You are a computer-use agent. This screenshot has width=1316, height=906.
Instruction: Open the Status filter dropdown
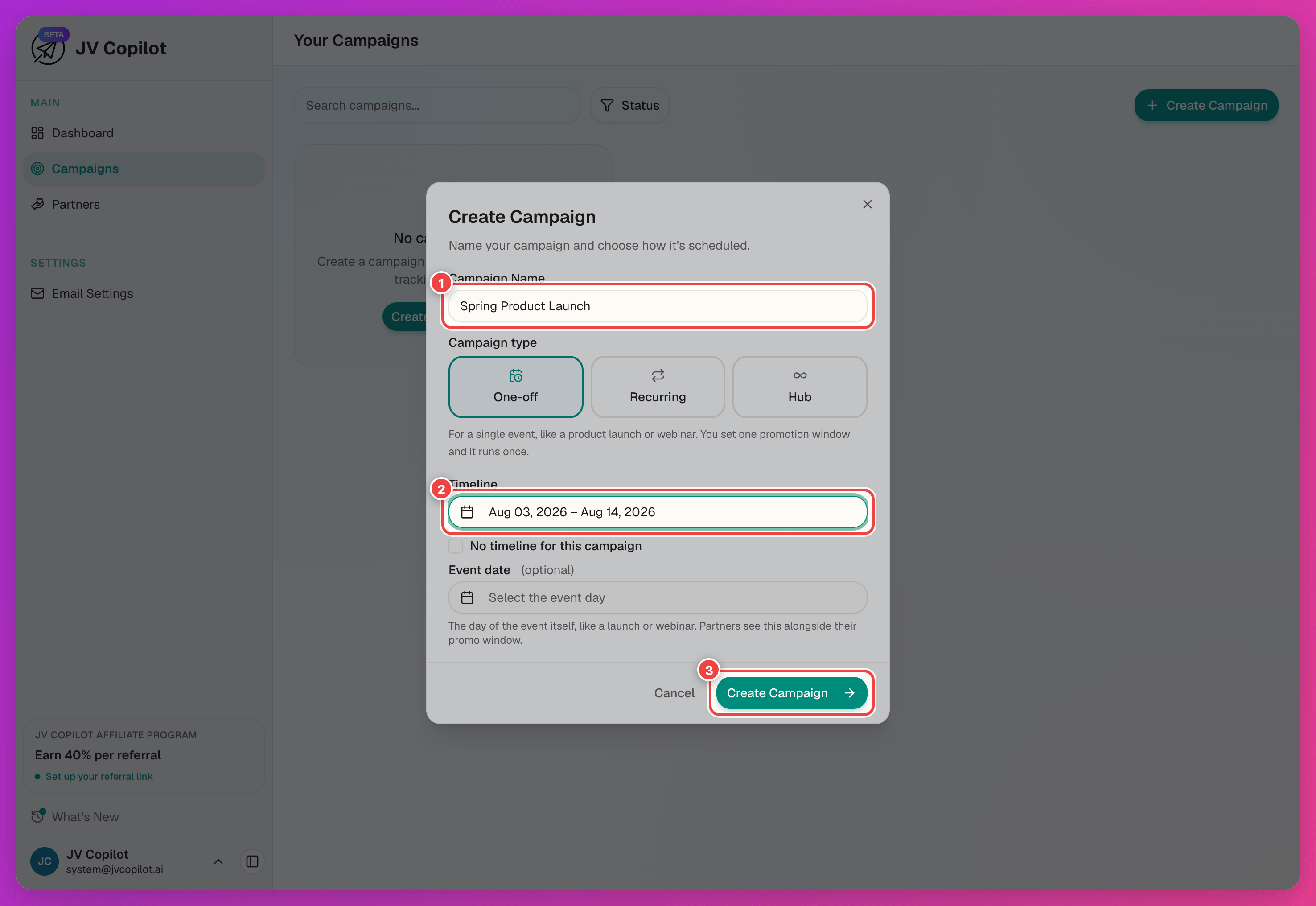coord(629,106)
